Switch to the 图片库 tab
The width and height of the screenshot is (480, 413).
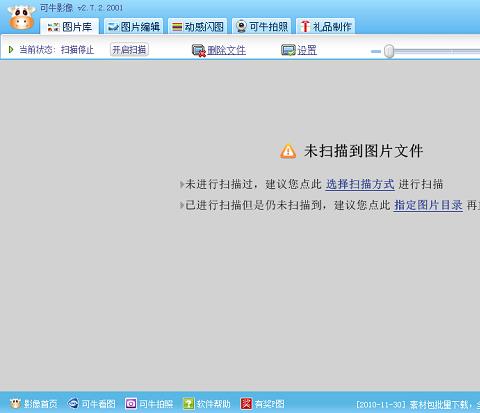click(70, 26)
